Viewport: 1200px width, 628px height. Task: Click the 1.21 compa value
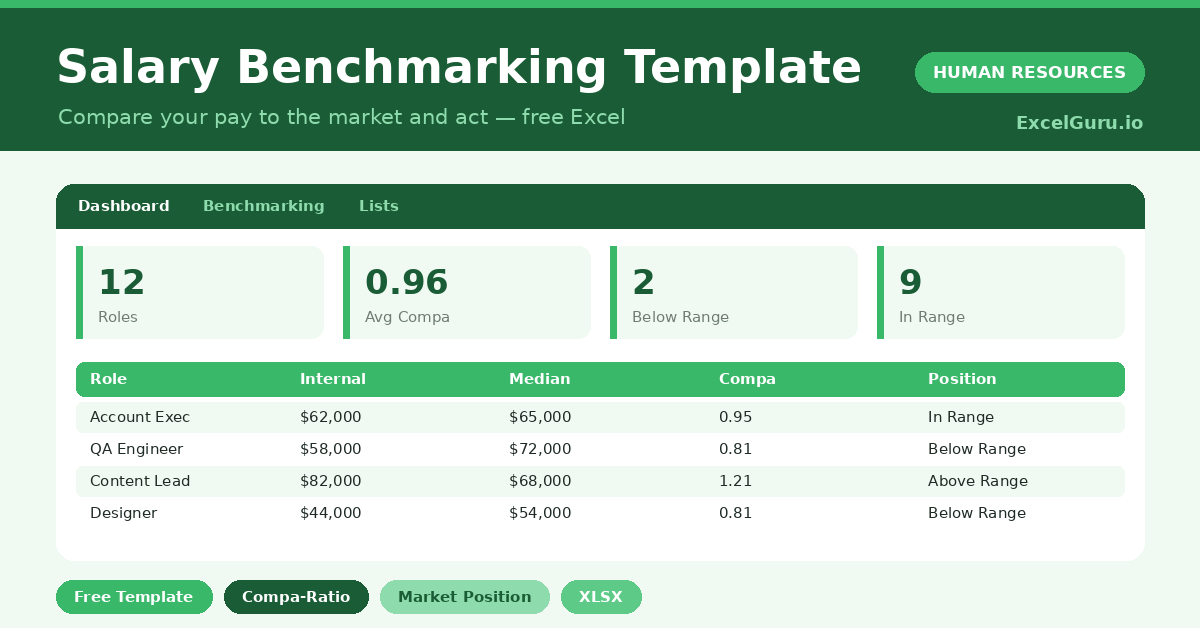click(736, 481)
